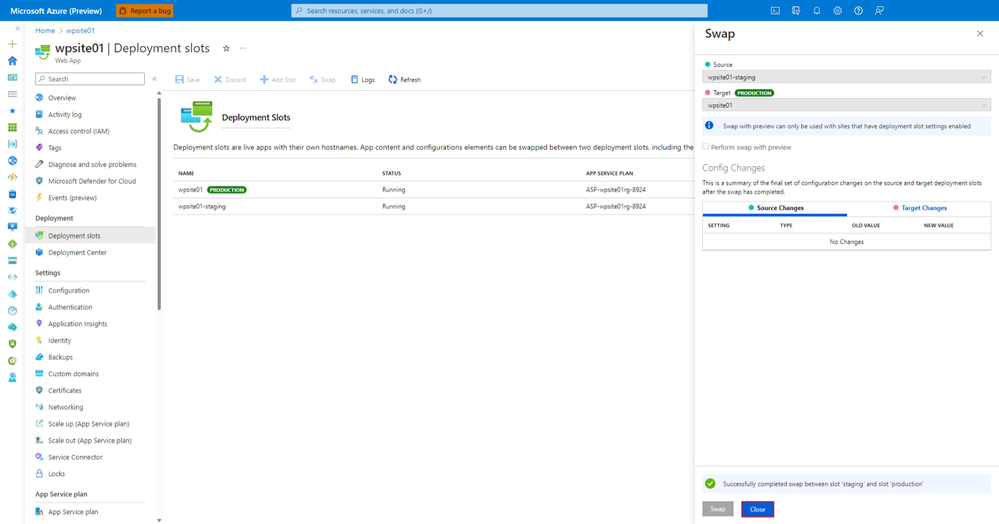Click wpsite01 breadcrumb link
This screenshot has height=524, width=999.
tap(80, 31)
